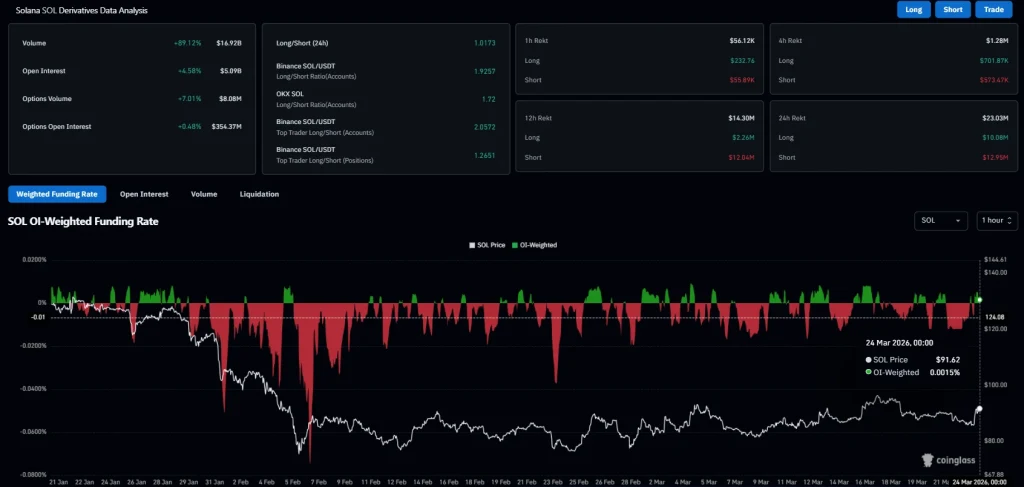Viewport: 1024px width, 487px height.
Task: Click the Short button
Action: coord(953,10)
